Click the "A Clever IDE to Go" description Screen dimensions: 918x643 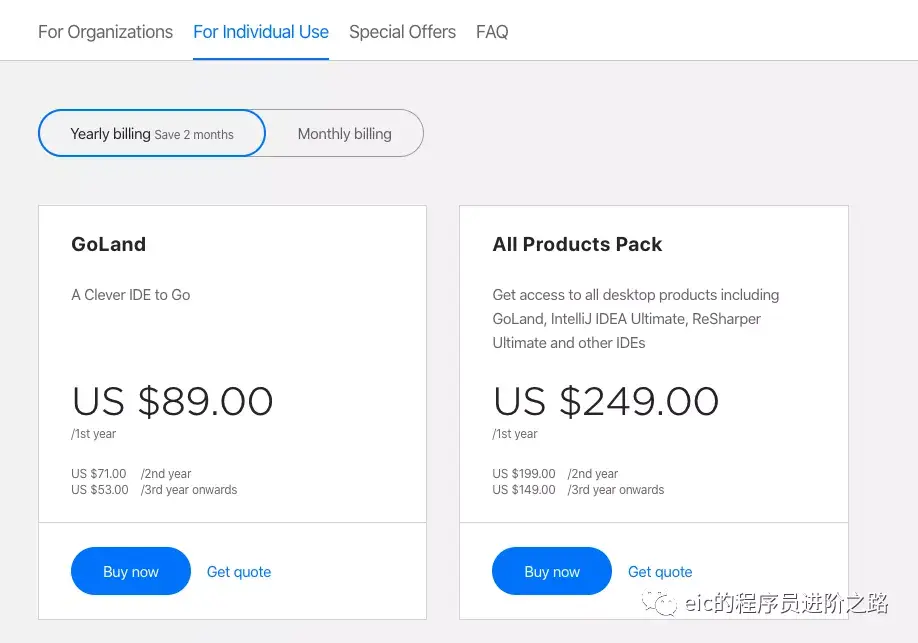[x=131, y=295]
